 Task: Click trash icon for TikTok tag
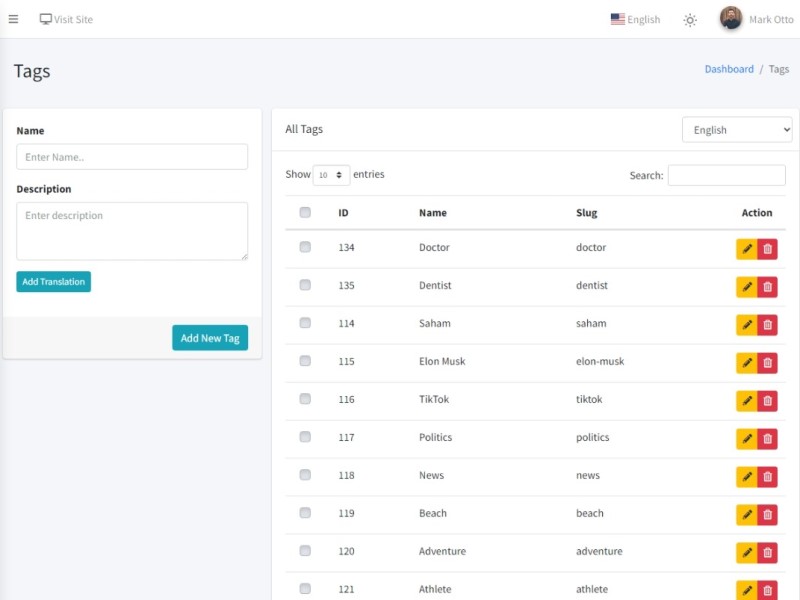[768, 401]
